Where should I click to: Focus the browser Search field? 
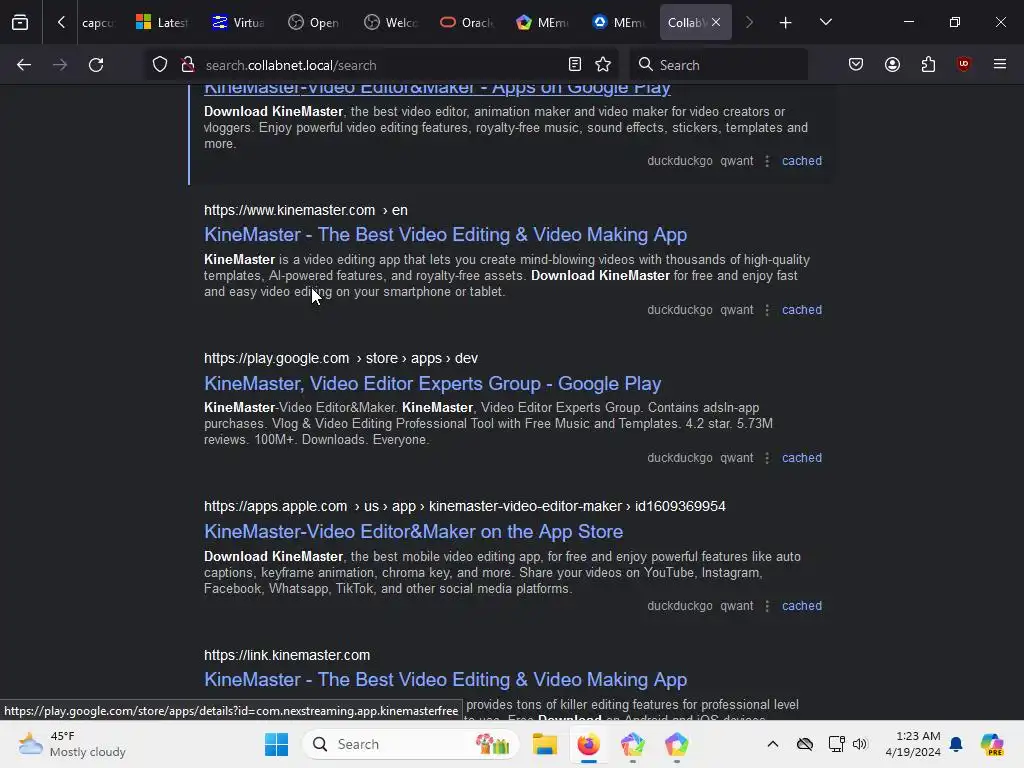coord(718,65)
